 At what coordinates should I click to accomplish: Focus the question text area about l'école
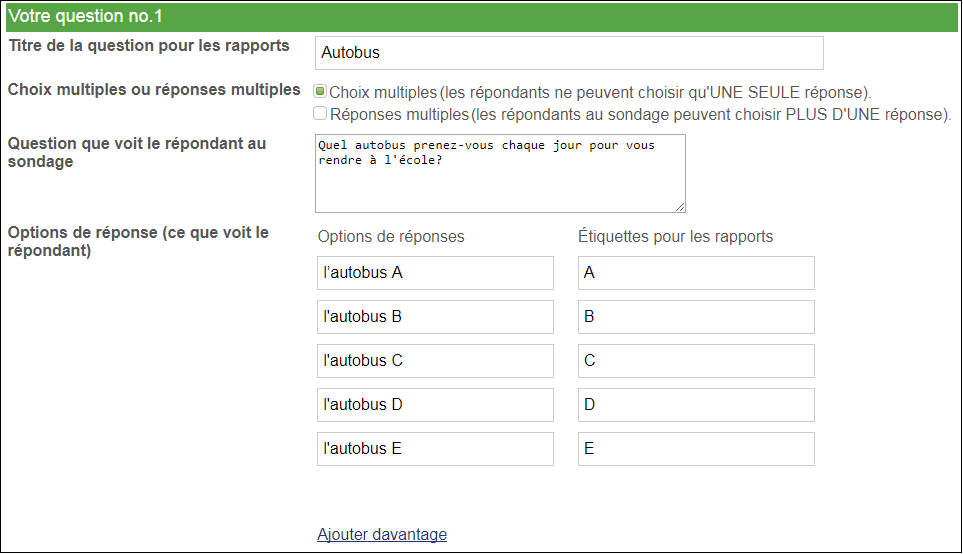coord(500,173)
